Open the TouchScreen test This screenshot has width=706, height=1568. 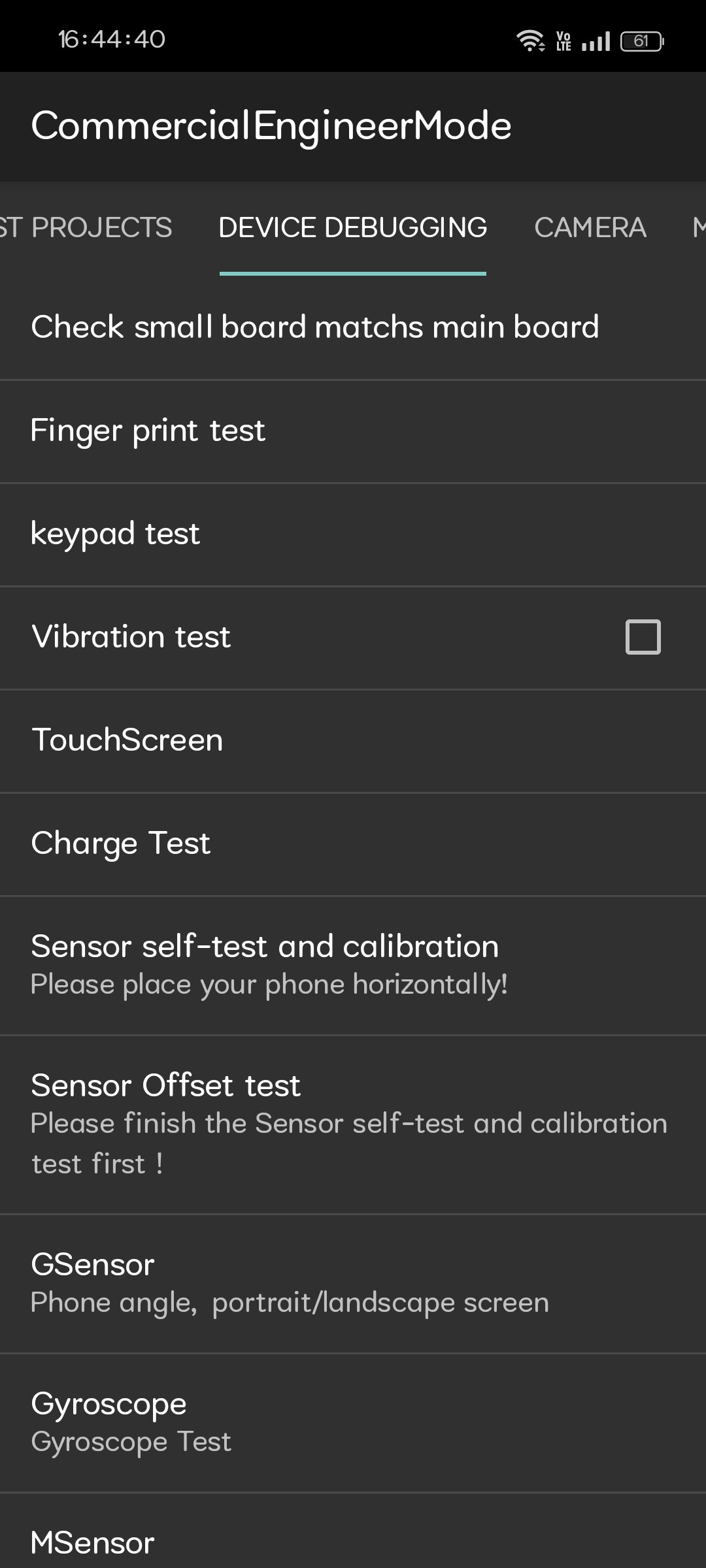point(127,740)
